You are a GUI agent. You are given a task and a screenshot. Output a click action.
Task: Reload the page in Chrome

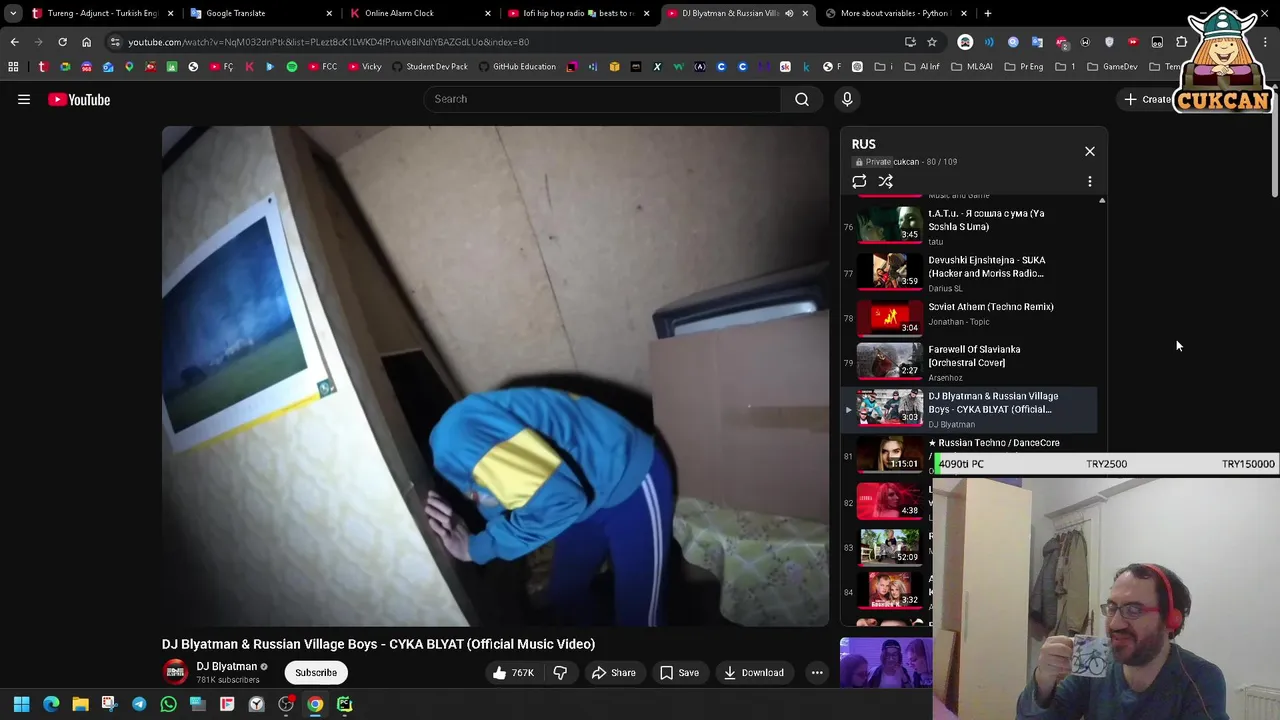pos(62,42)
